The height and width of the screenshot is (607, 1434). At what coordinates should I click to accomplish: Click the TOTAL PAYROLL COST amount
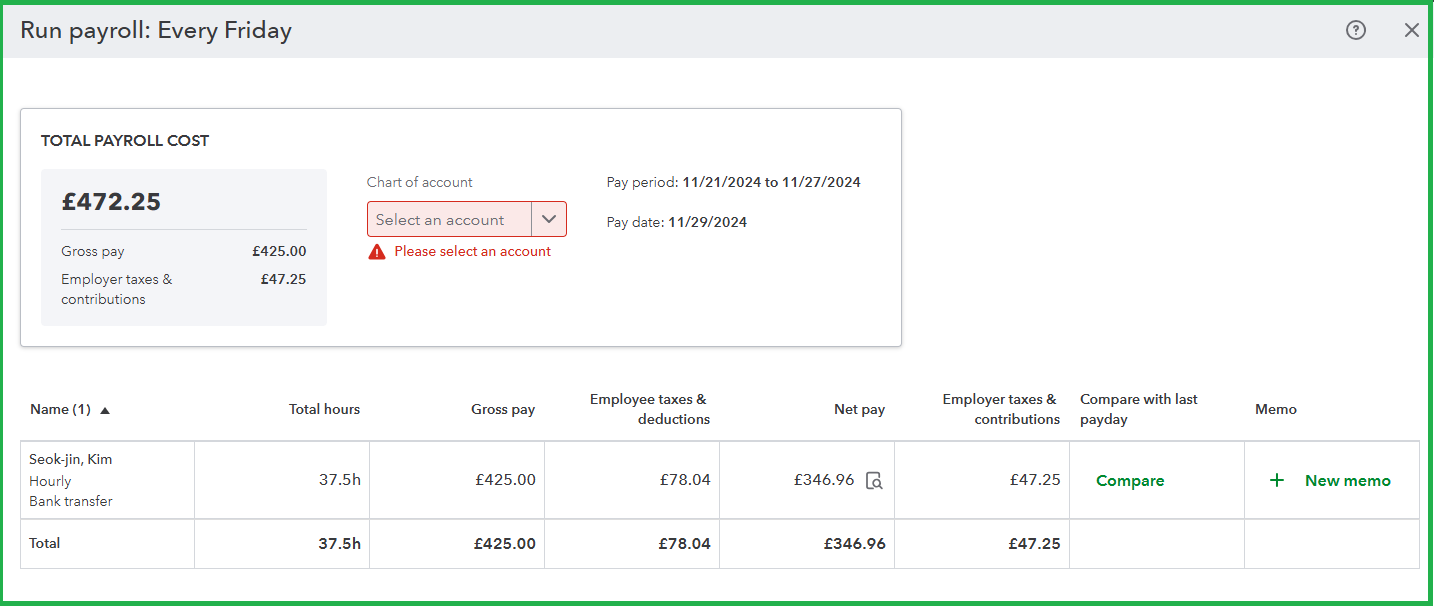(111, 201)
